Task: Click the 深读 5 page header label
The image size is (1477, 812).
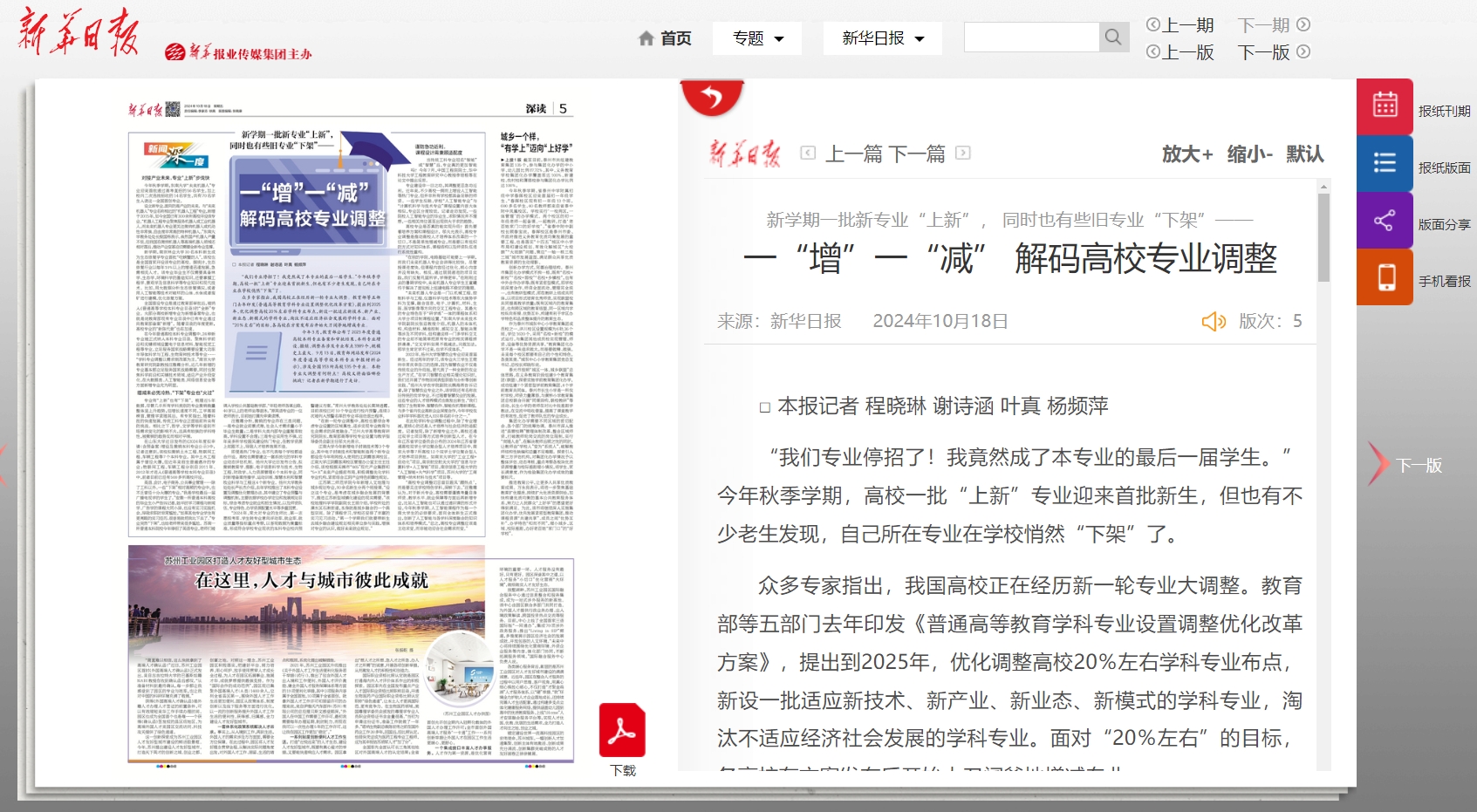Action: click(547, 109)
